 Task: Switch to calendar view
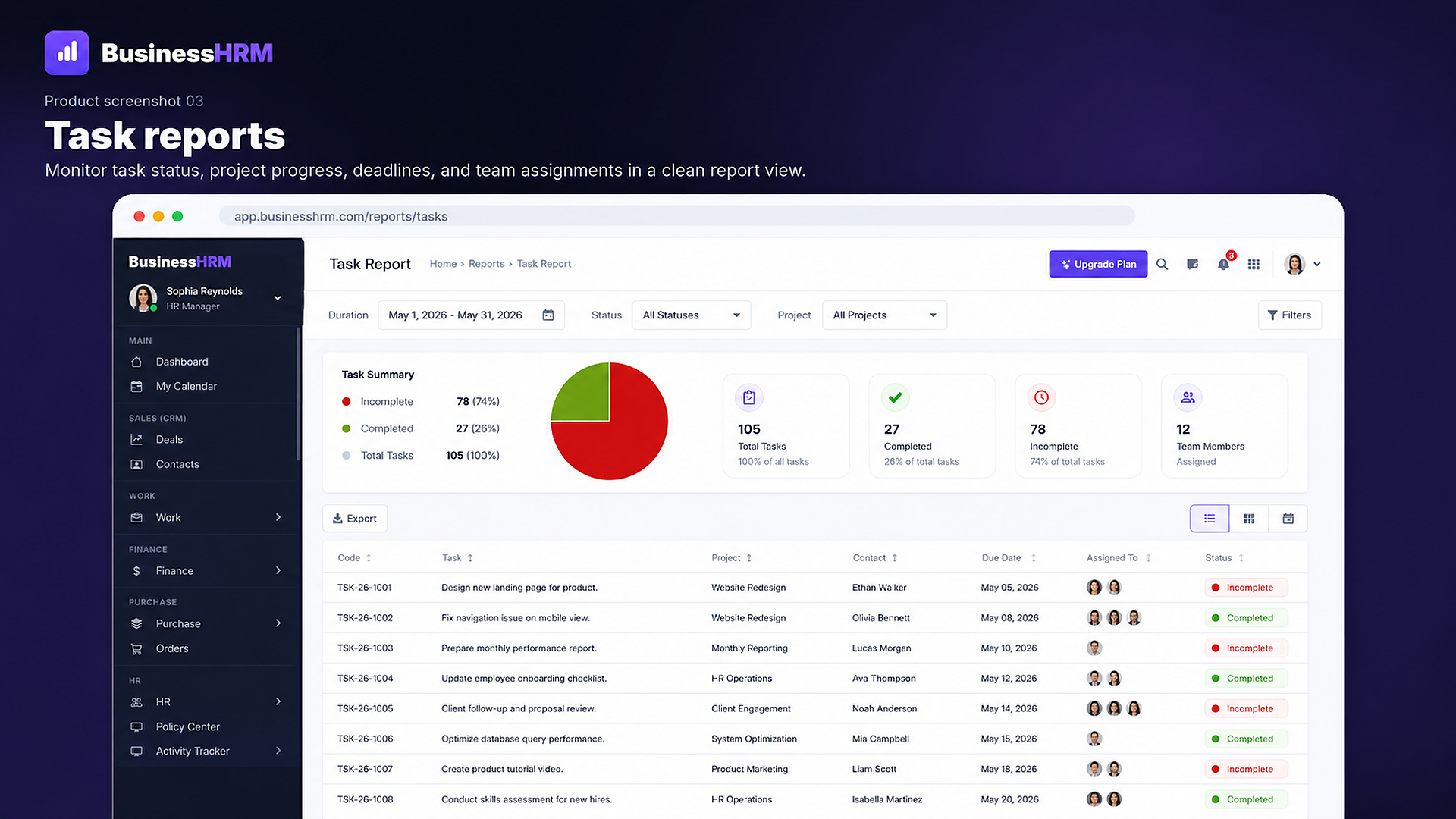1288,519
